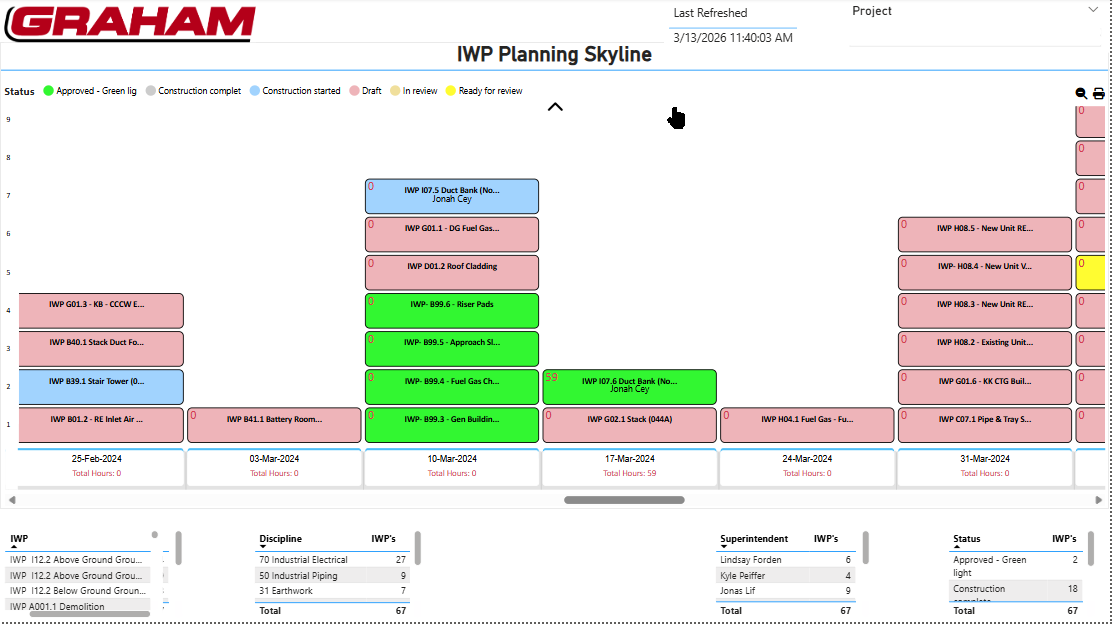Open the IWP I07.6 Duct Bank card
The image size is (1113, 625).
[x=630, y=387]
